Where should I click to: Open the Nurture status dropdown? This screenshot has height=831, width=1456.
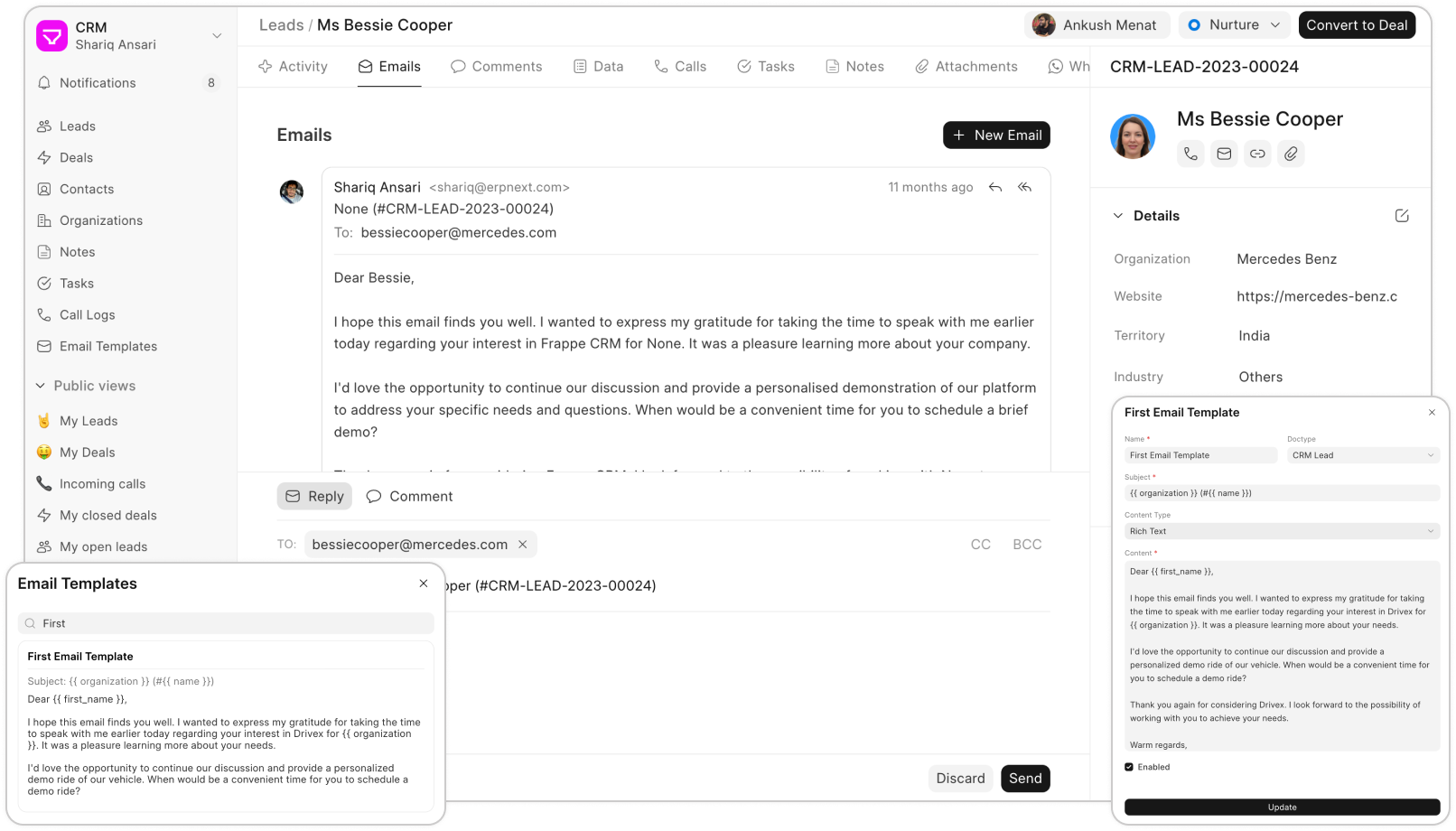pyautogui.click(x=1235, y=25)
